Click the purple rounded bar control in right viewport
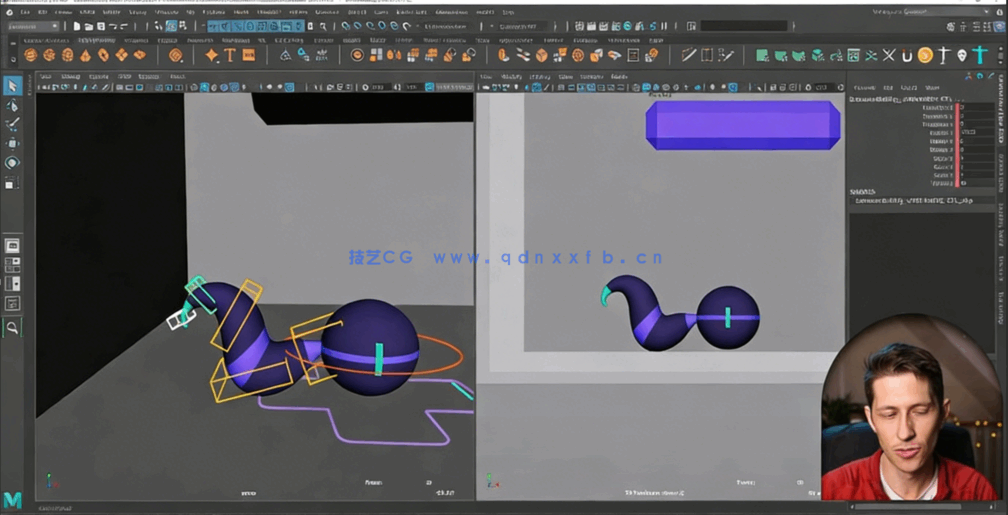The image size is (1008, 515). 742,125
